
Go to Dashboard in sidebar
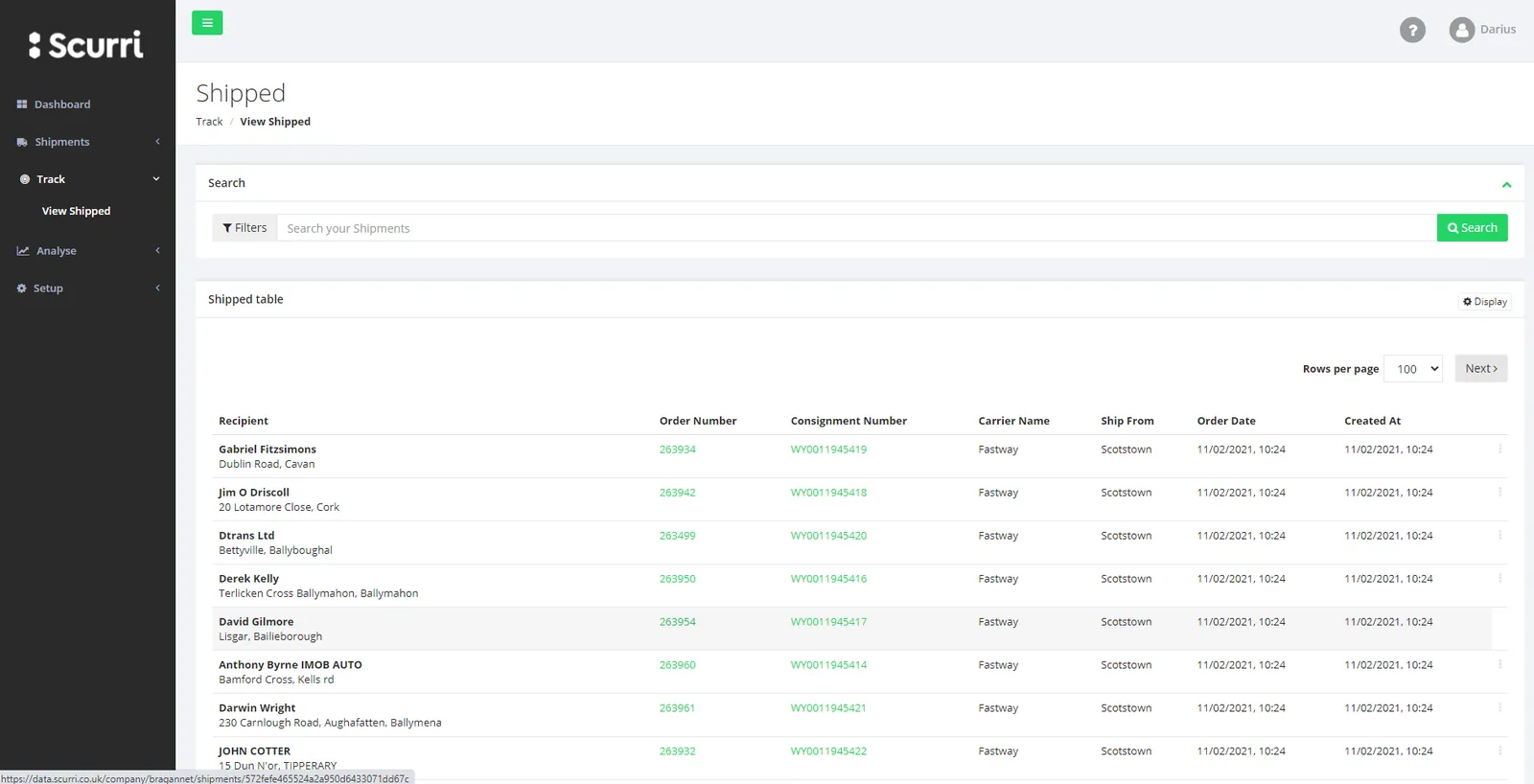click(x=62, y=104)
